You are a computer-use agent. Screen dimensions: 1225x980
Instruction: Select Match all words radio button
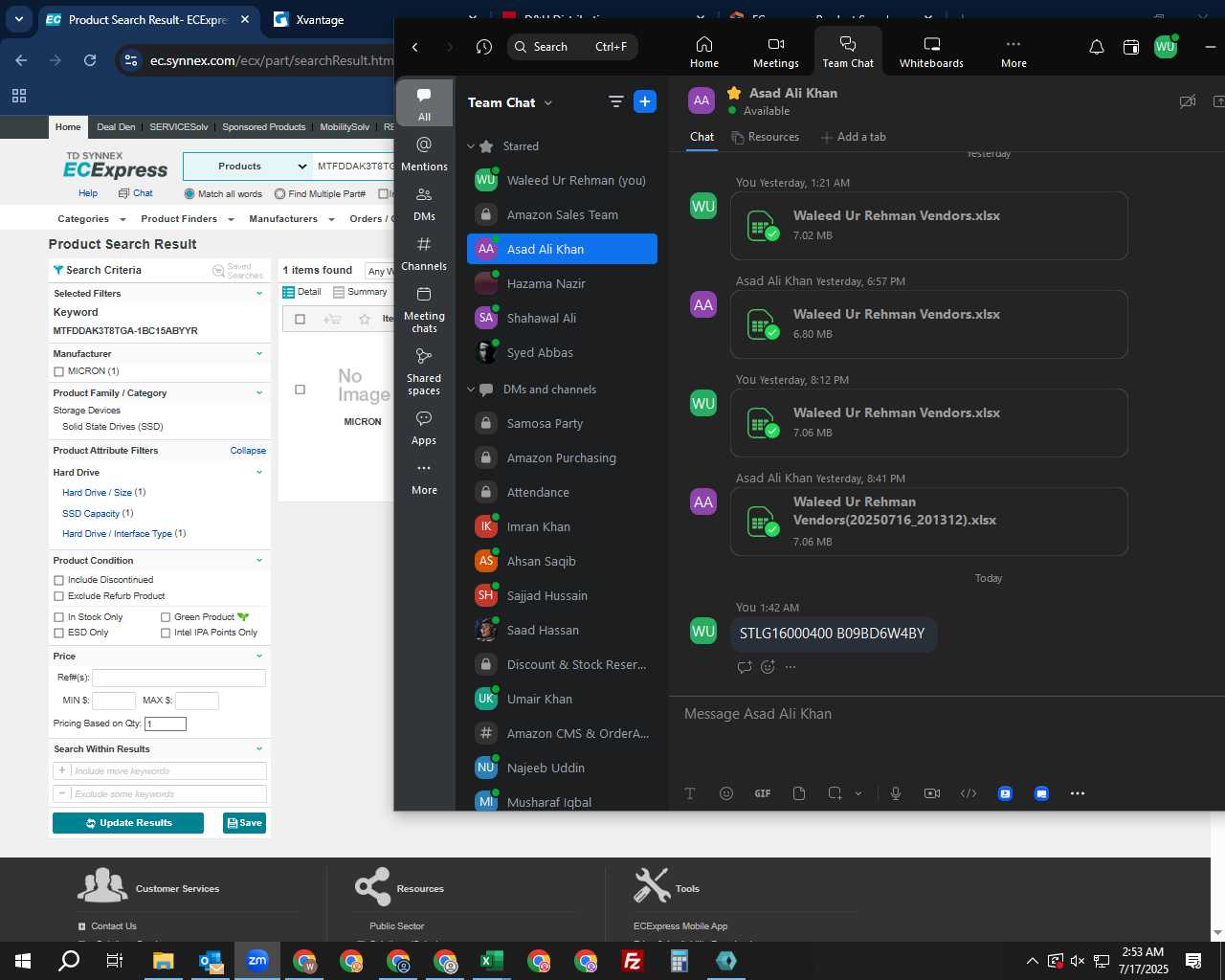189,193
